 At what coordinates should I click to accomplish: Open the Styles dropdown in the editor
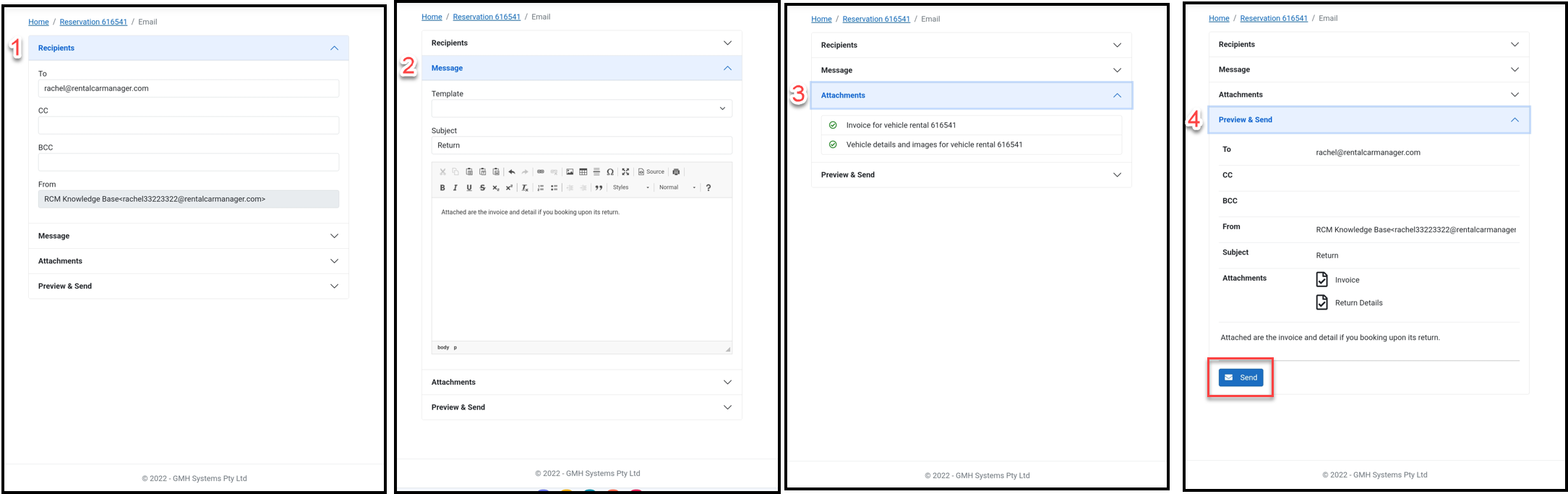631,188
